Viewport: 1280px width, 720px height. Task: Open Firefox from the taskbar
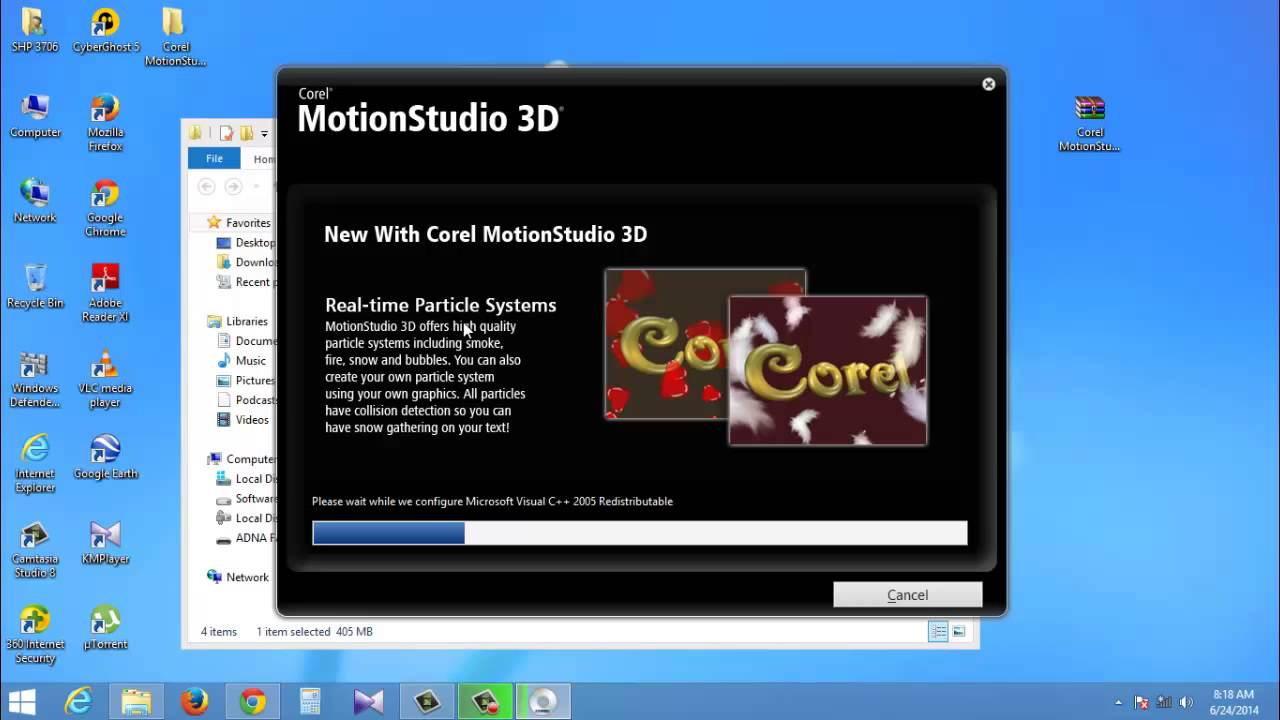194,701
